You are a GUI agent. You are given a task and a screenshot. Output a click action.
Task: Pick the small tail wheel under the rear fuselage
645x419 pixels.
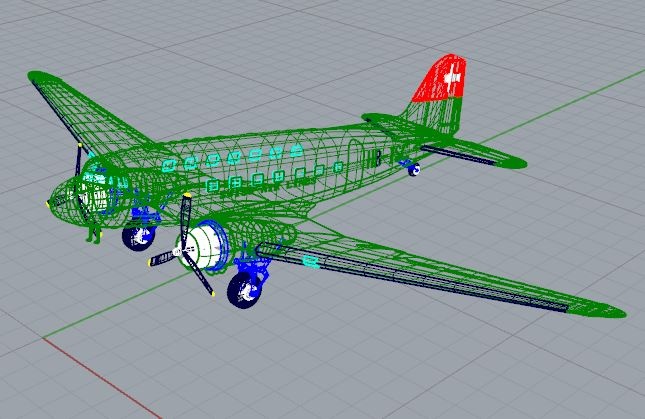tap(414, 169)
